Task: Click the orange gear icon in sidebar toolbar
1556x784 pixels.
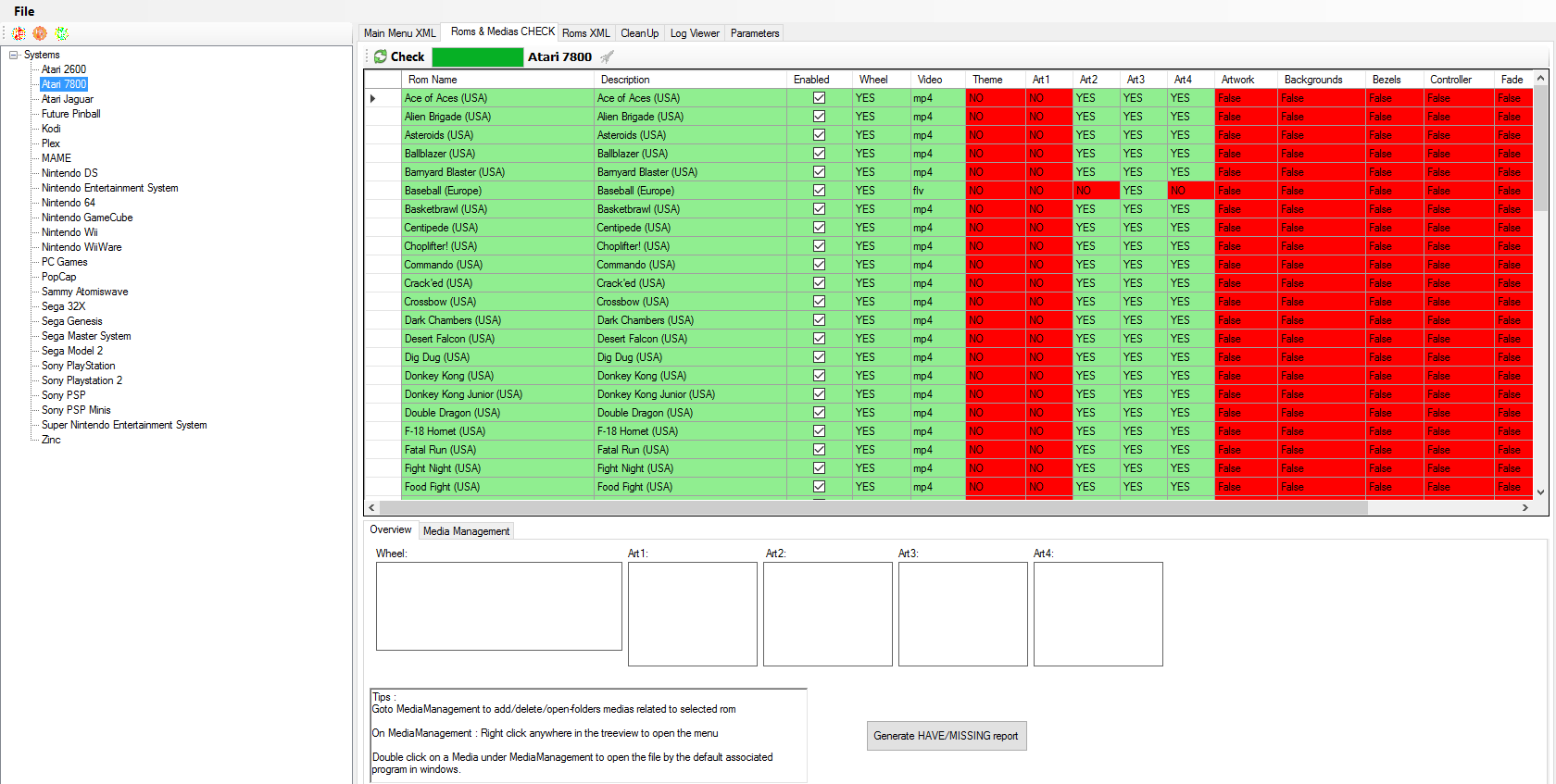Action: [x=40, y=33]
